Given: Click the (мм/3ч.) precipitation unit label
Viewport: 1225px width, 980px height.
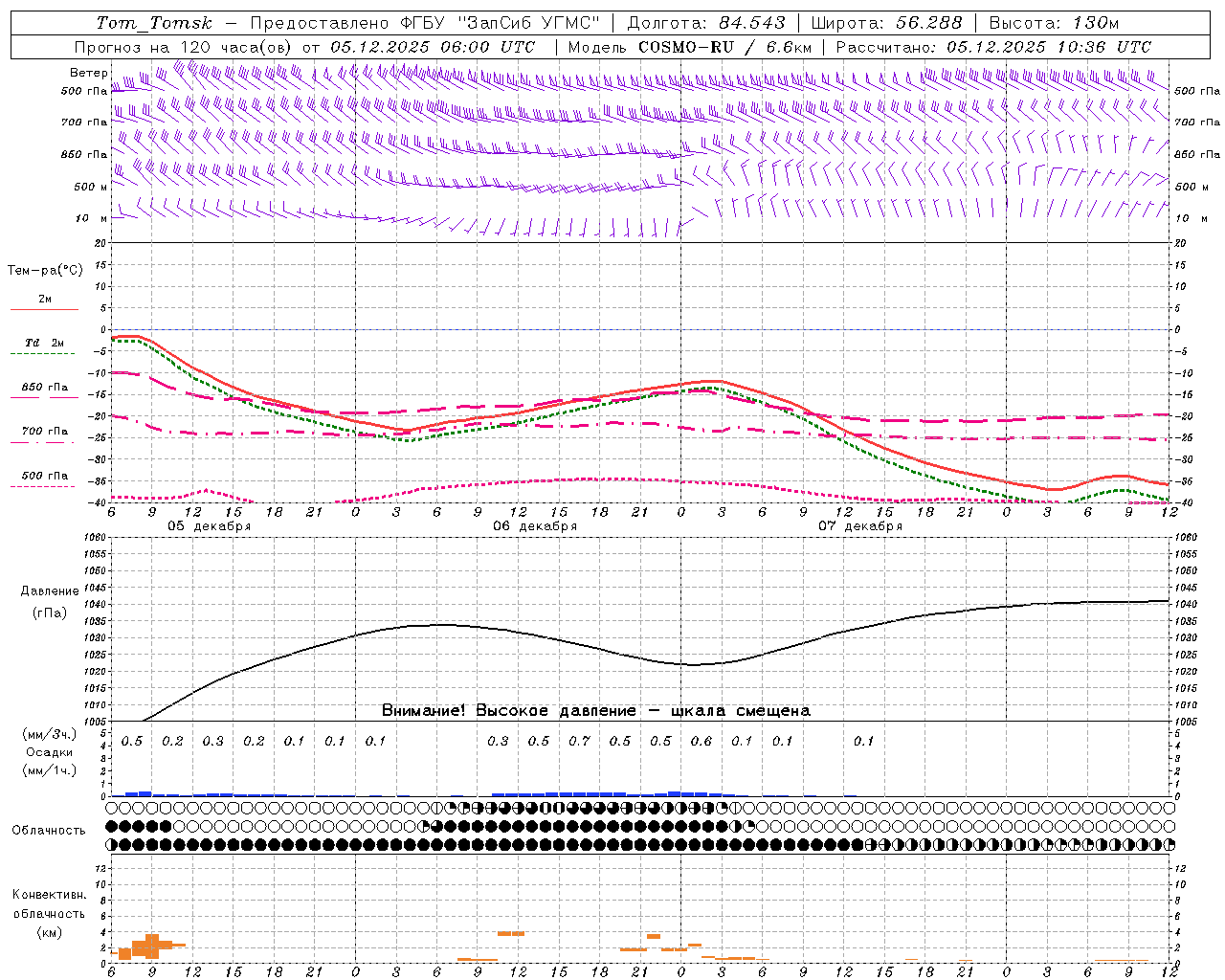Looking at the screenshot, I should tap(50, 735).
